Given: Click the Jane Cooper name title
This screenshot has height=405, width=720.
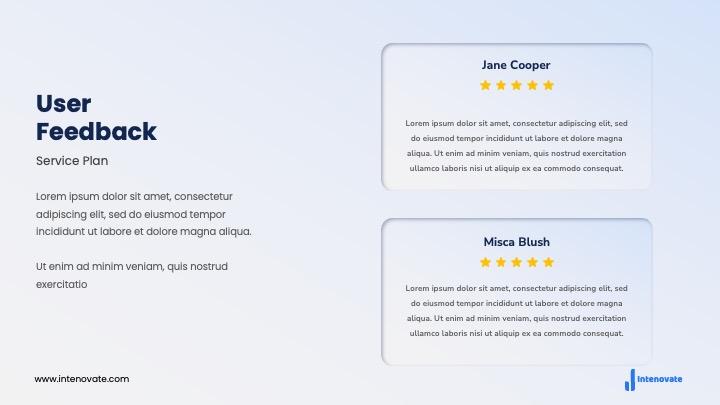Looking at the screenshot, I should click(516, 65).
